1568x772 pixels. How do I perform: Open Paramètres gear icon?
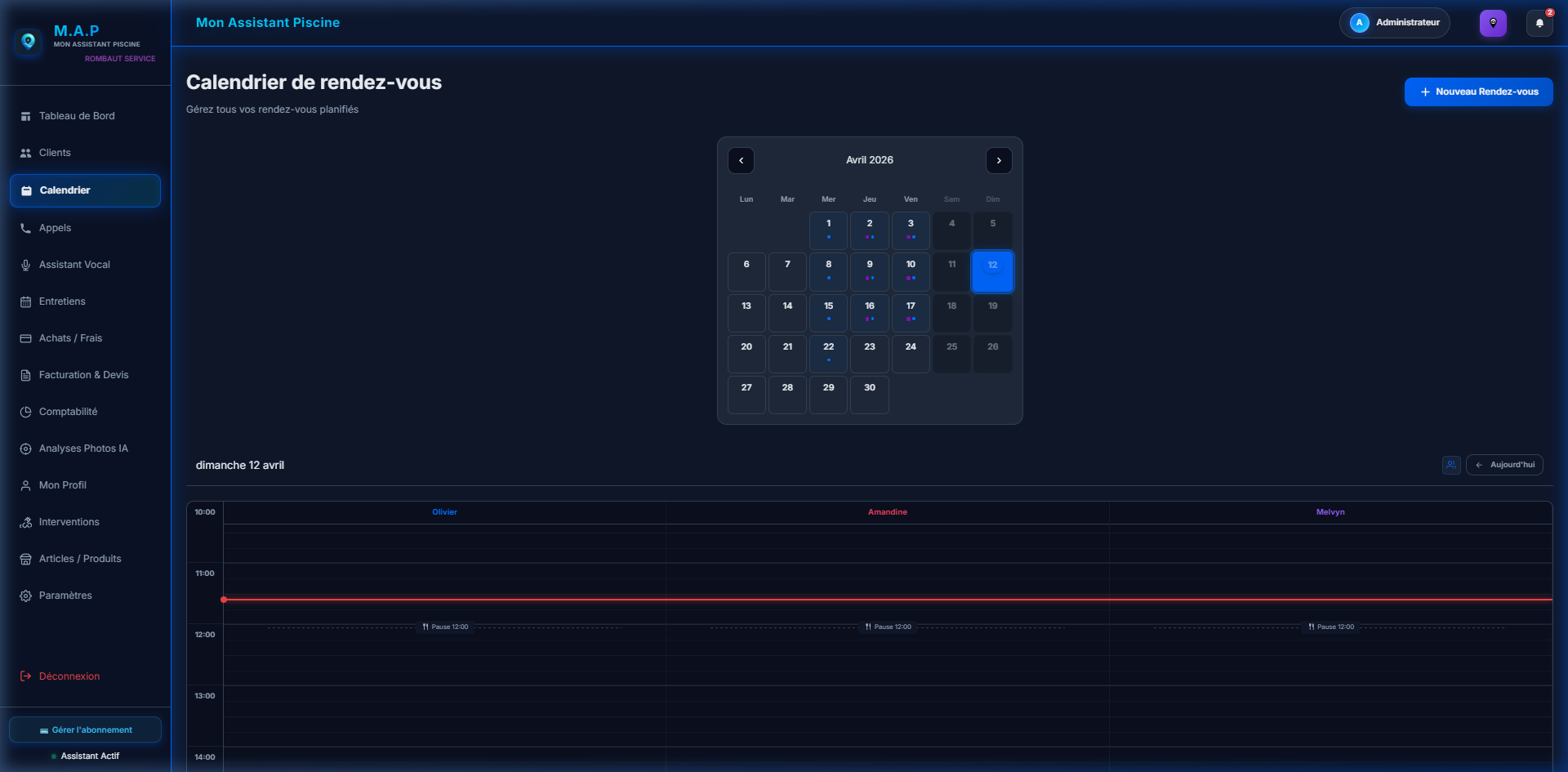25,596
